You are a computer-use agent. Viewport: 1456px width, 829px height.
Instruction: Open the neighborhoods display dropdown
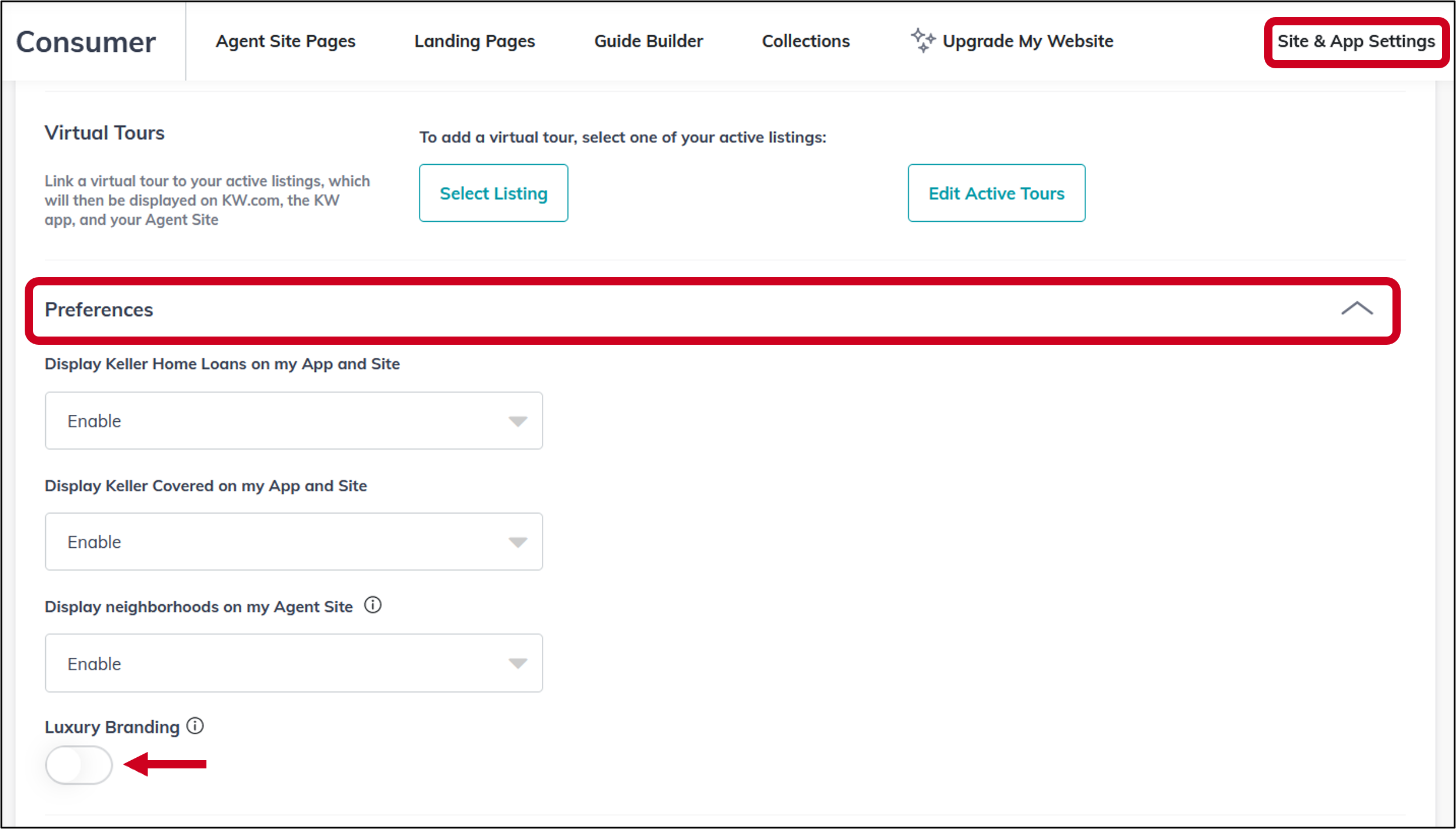tap(294, 663)
